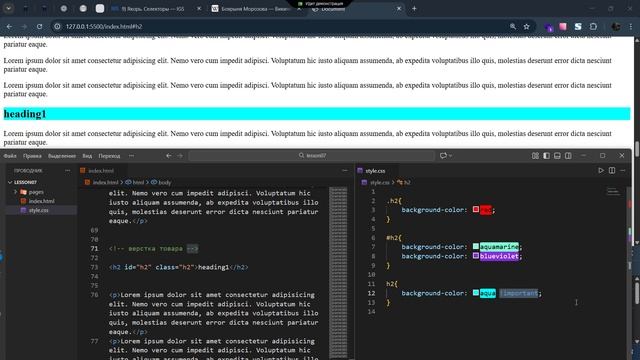Click the html breadcrumb in index.html
Screen dimensions: 640x360
click(x=138, y=182)
